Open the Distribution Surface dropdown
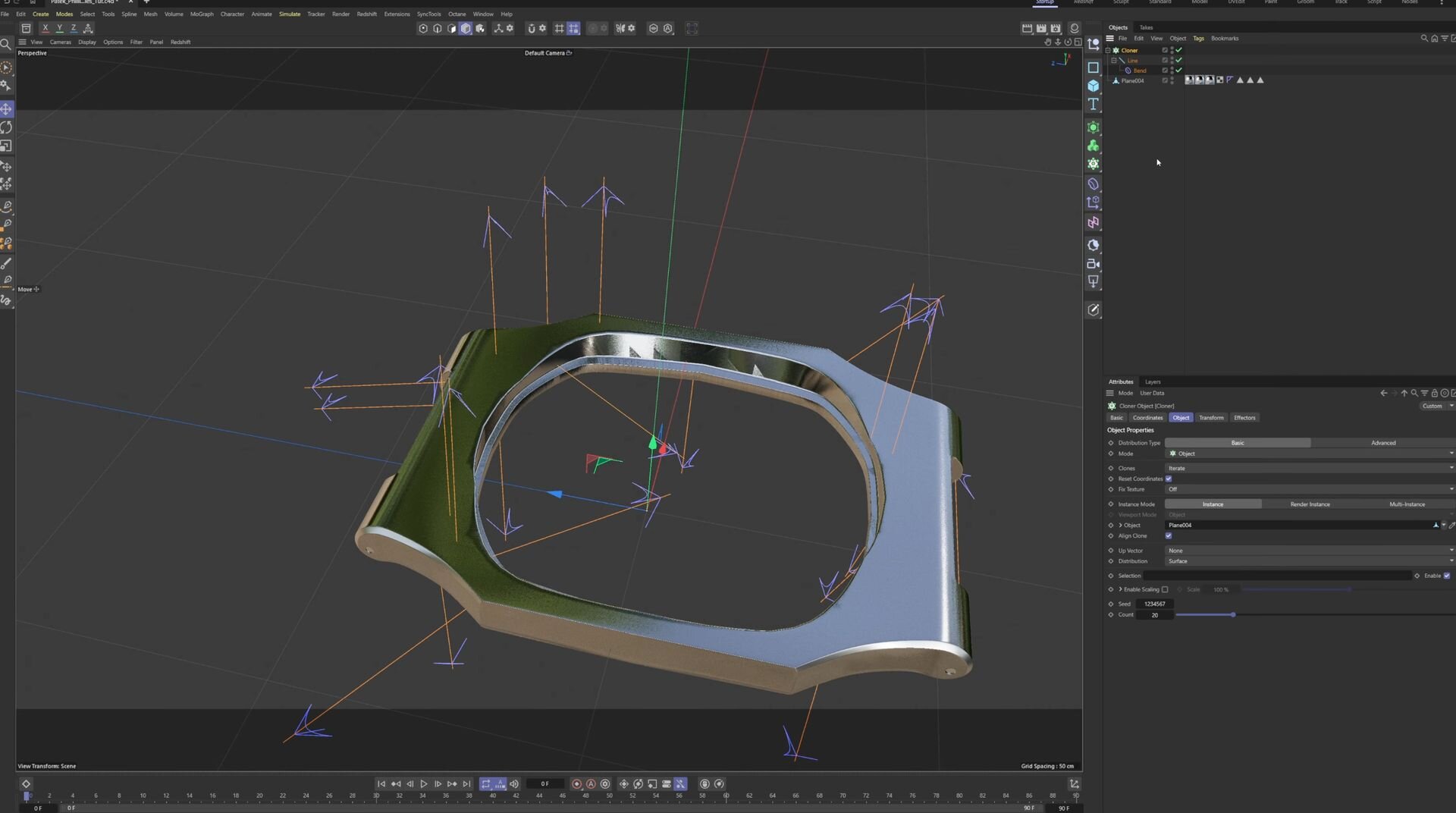Viewport: 1456px width, 813px height. pyautogui.click(x=1310, y=561)
